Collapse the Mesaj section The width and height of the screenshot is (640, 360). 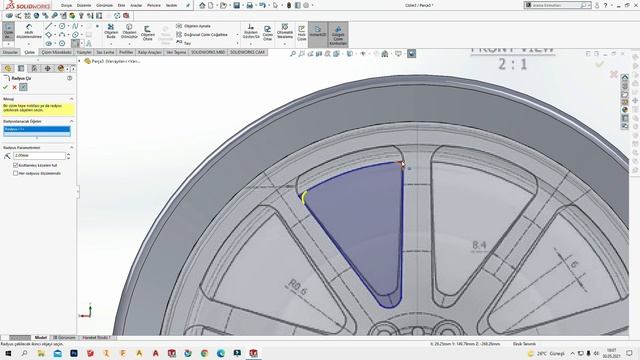coord(72,99)
